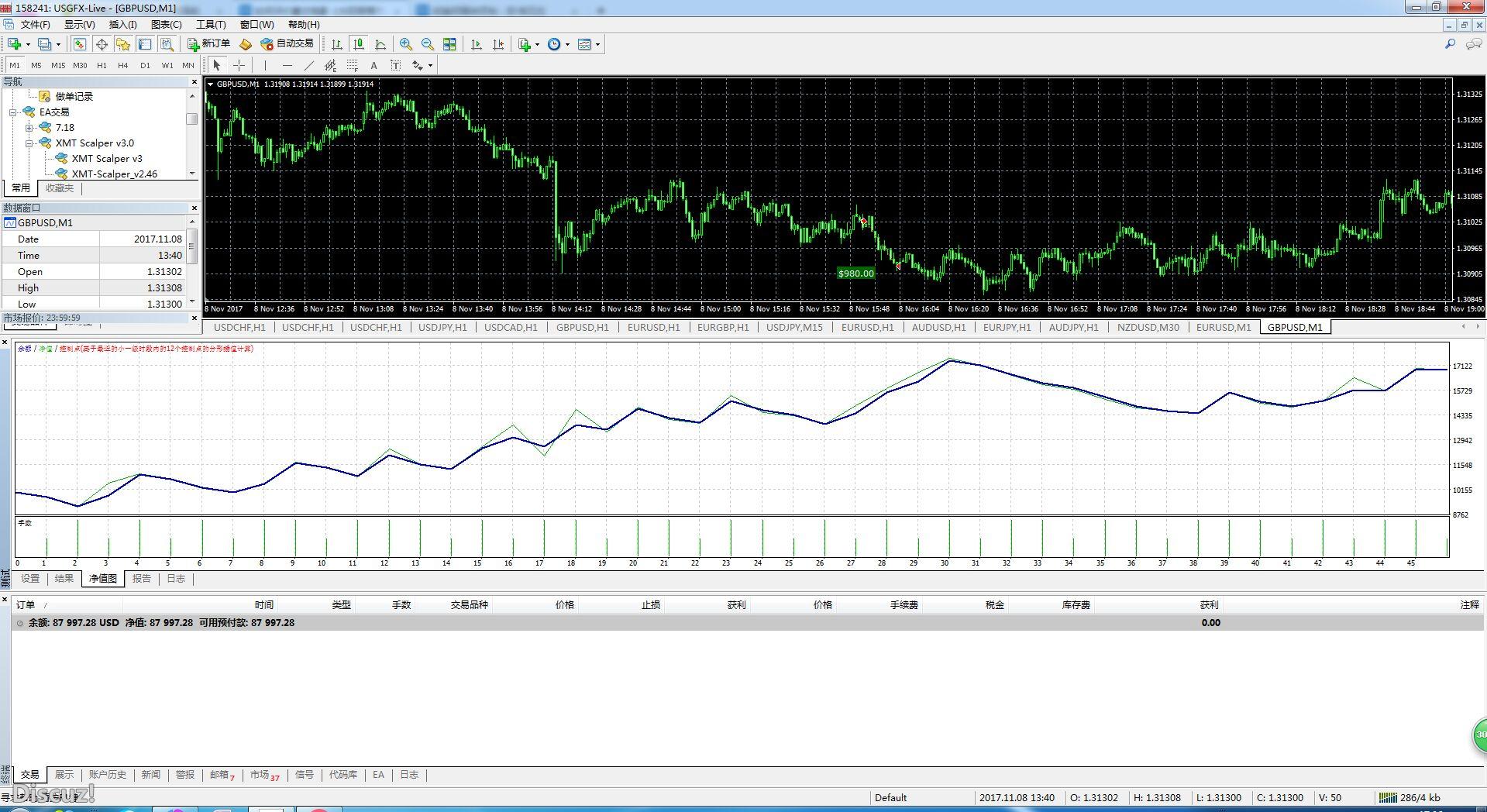1487x812 pixels.
Task: Open the 工具(T) menu
Action: (x=211, y=24)
